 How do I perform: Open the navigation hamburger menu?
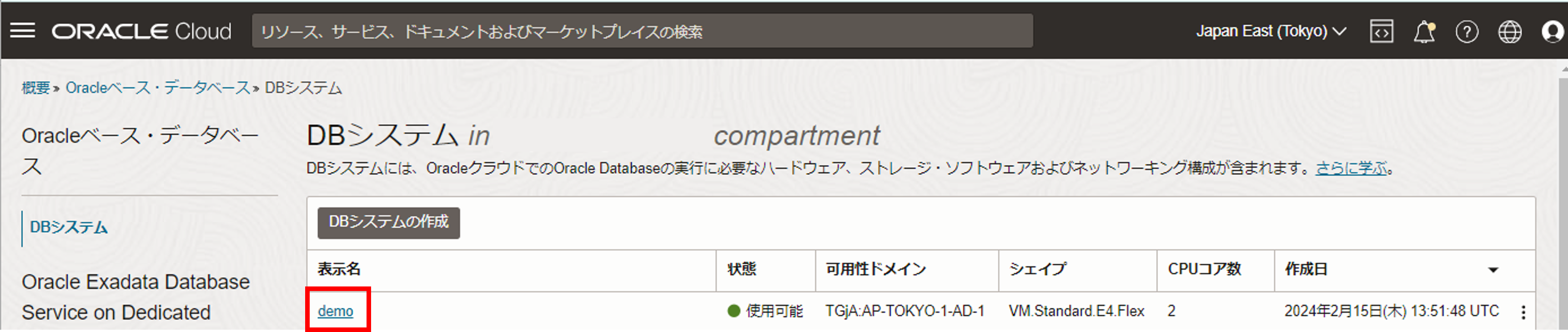click(24, 31)
